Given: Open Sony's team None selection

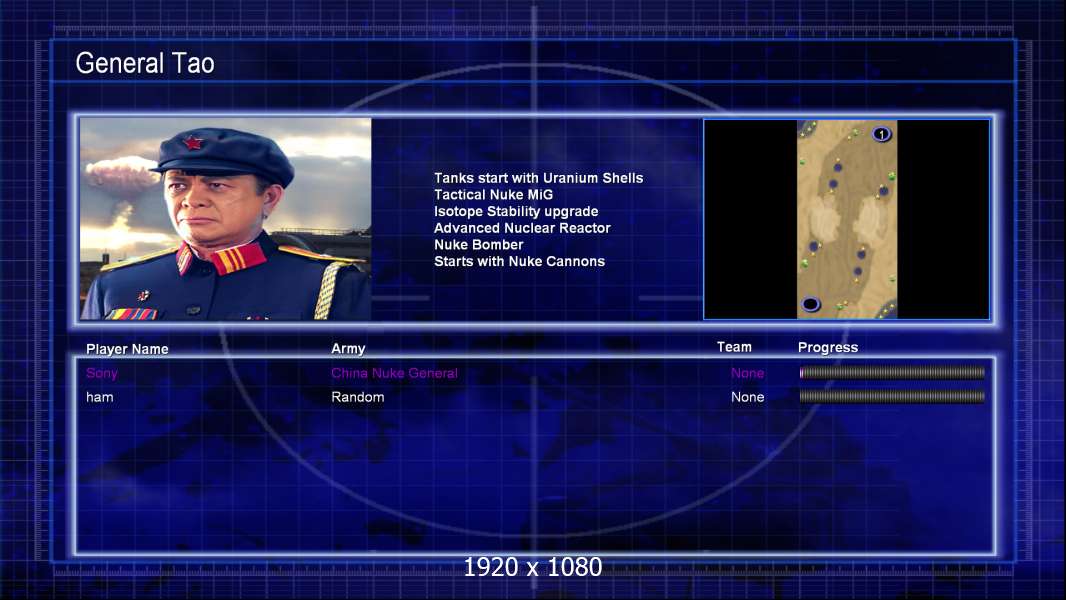Looking at the screenshot, I should [x=747, y=373].
